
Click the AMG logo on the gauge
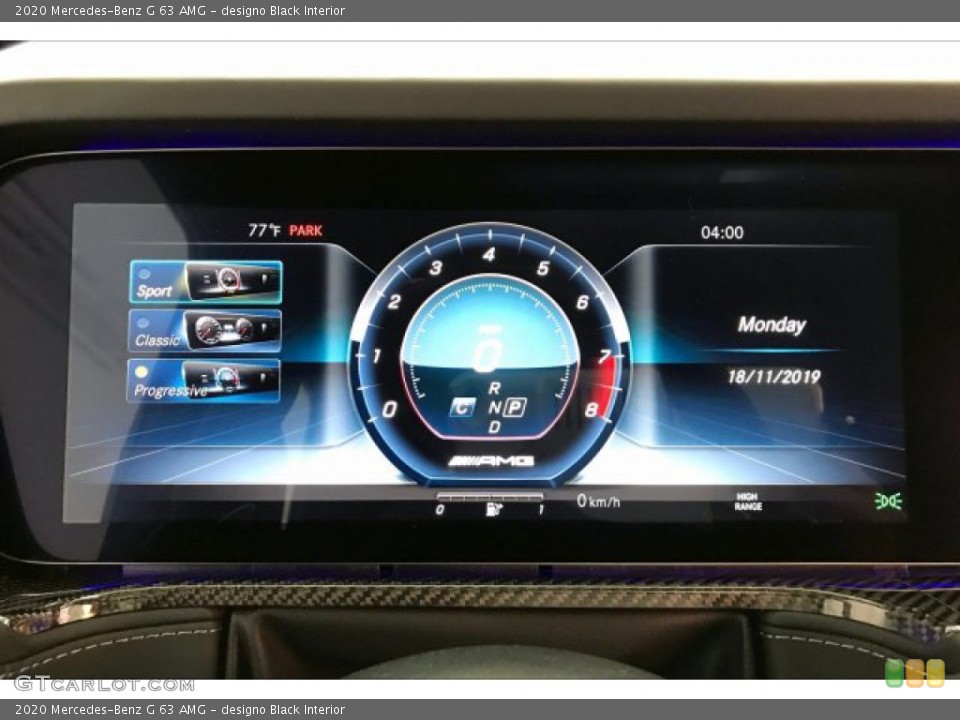click(491, 460)
